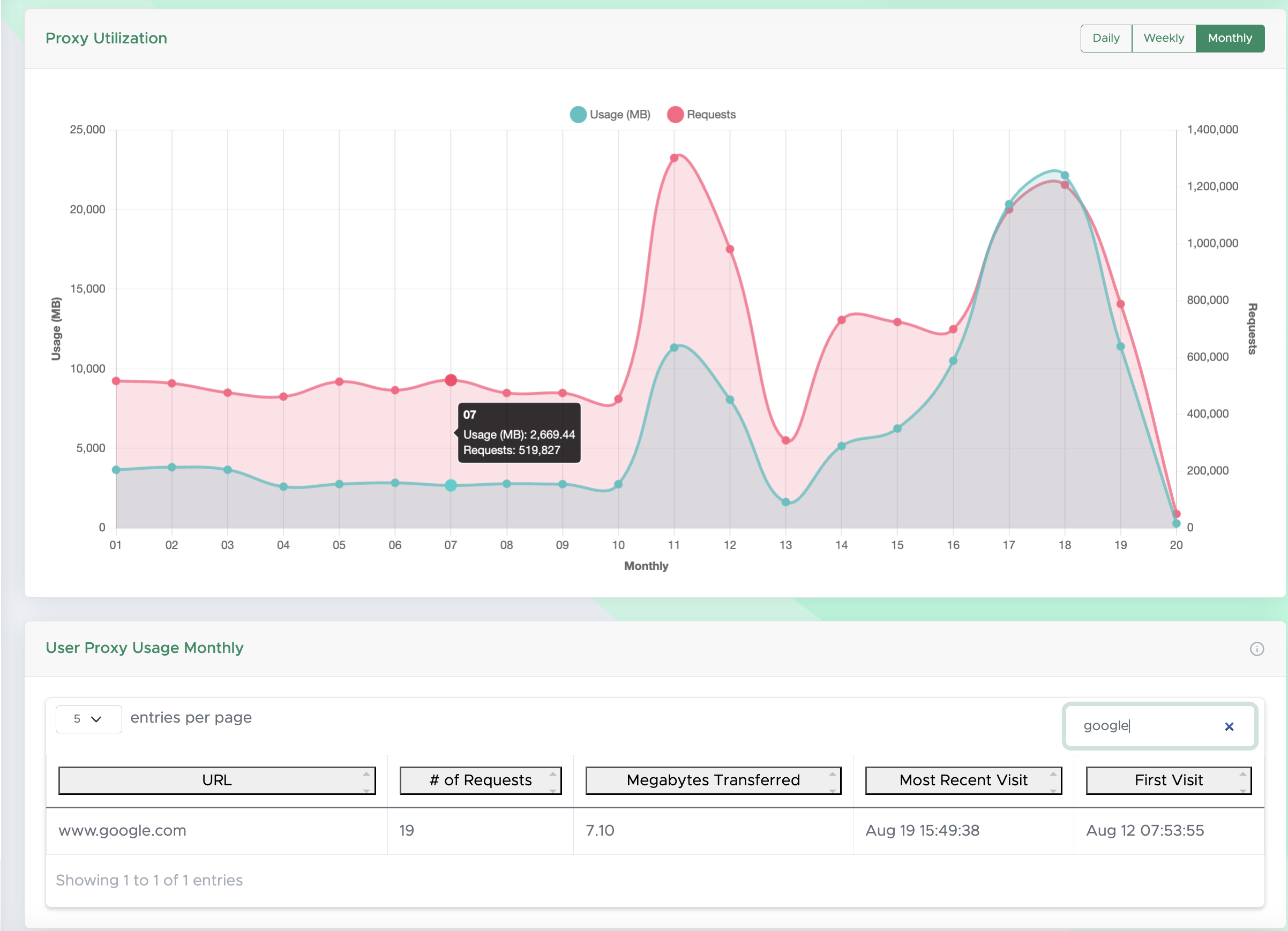The width and height of the screenshot is (1288, 931).
Task: Click the Usage peak point at 18
Action: pyautogui.click(x=1064, y=175)
